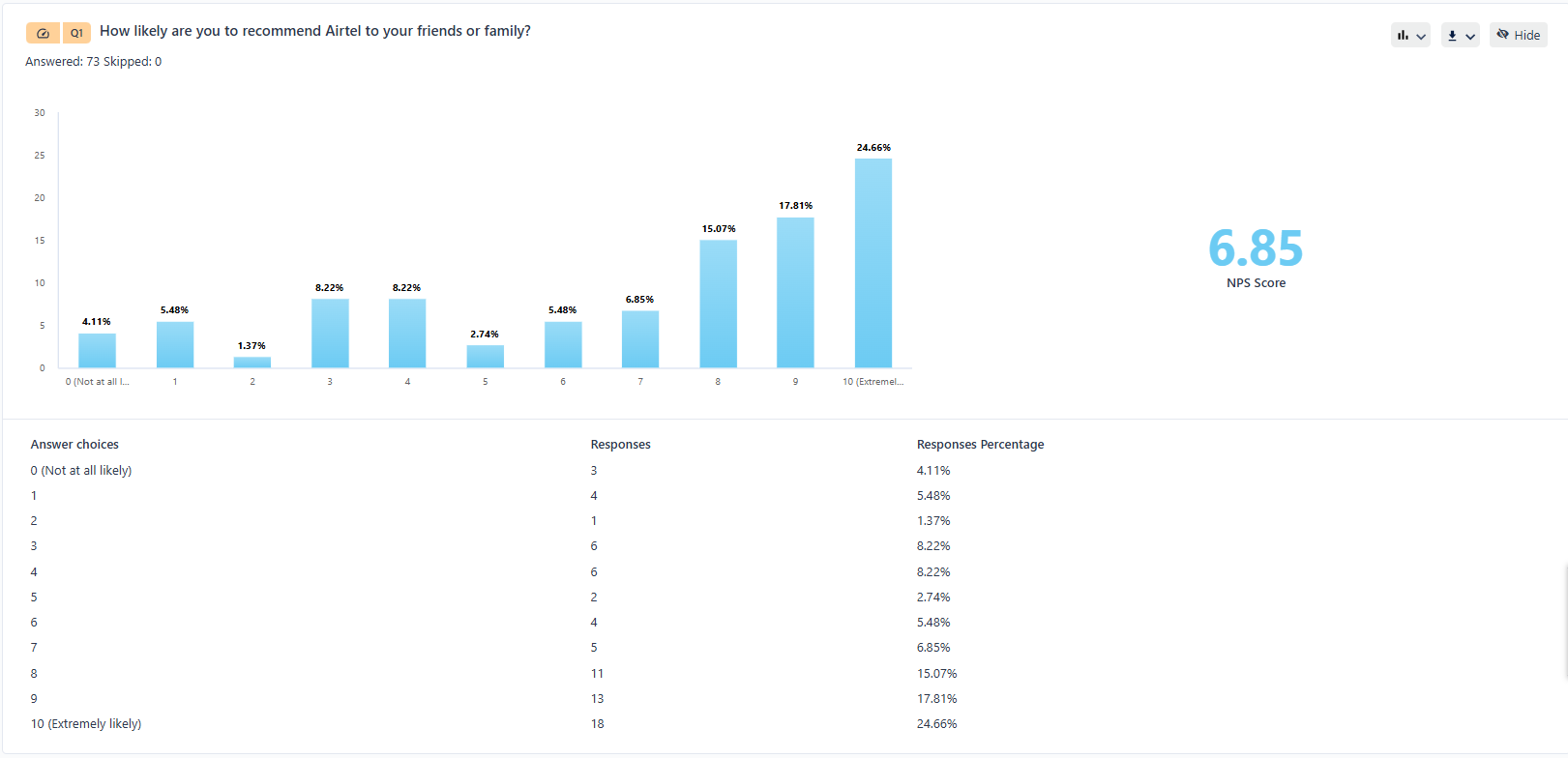Viewport: 1568px width, 758px height.
Task: Click the Answer choices column header
Action: [74, 445]
